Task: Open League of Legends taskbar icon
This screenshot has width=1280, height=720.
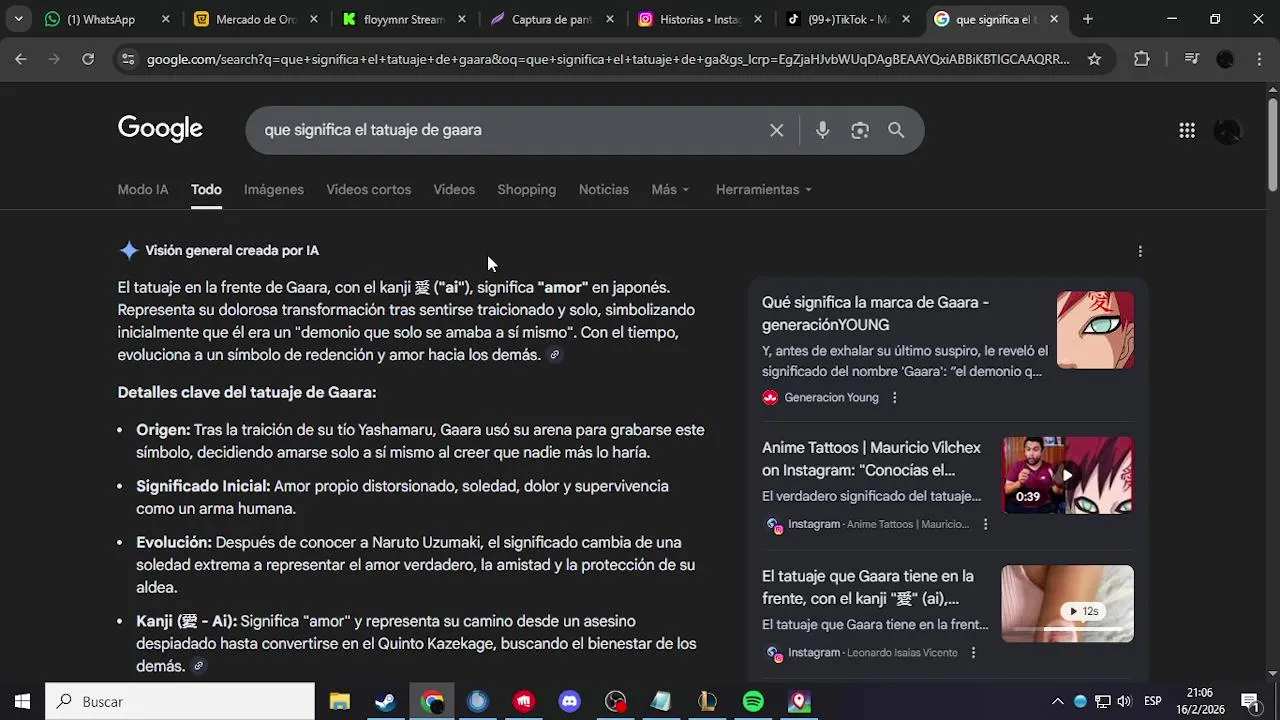Action: pyautogui.click(x=707, y=702)
